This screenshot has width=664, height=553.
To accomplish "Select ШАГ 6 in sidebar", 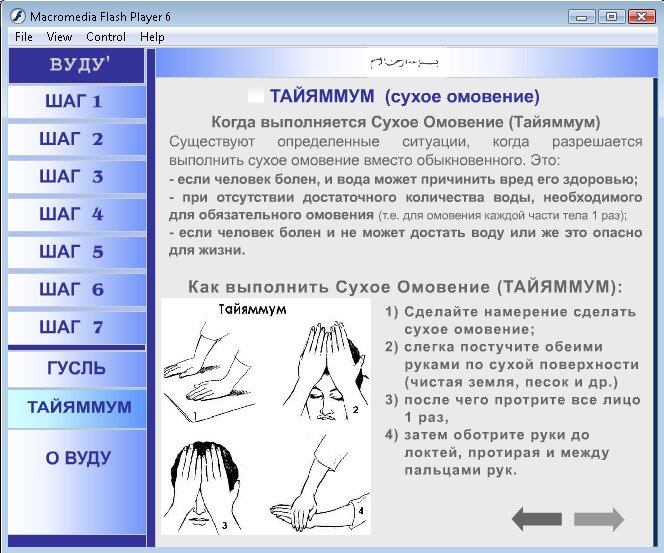I will tap(77, 290).
